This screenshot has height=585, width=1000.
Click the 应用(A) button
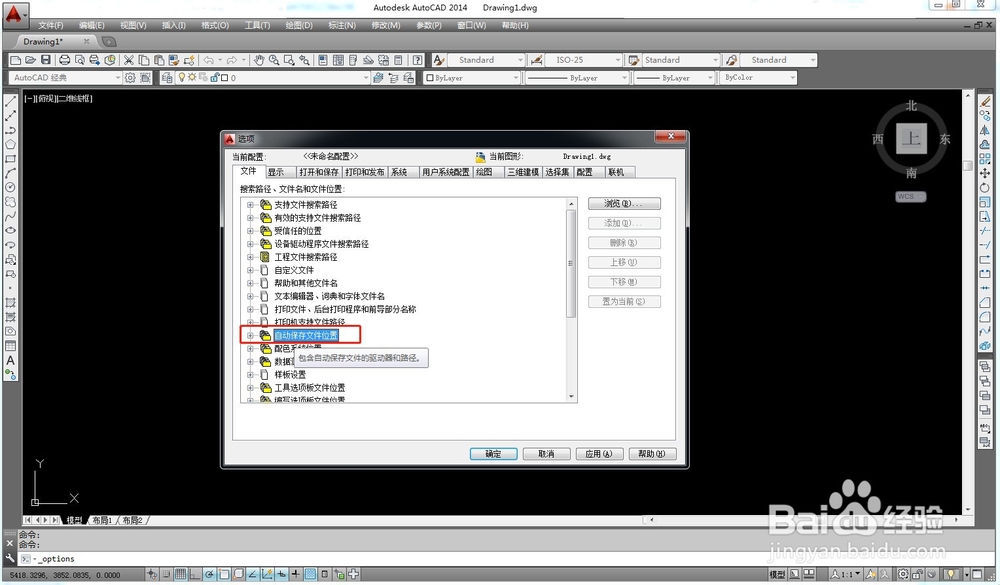[x=599, y=454]
